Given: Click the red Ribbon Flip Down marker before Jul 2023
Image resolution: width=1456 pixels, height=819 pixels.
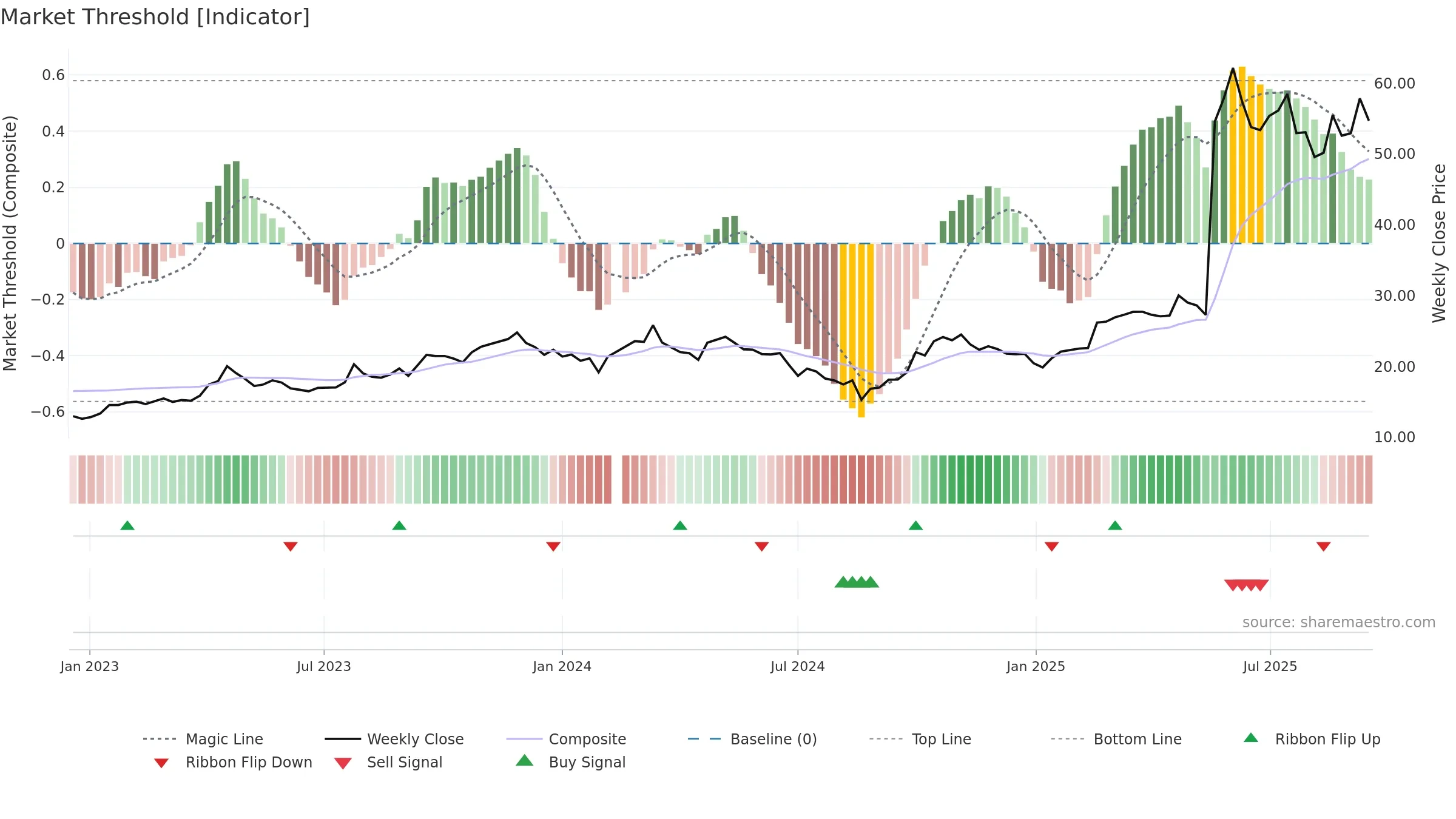Looking at the screenshot, I should (291, 547).
